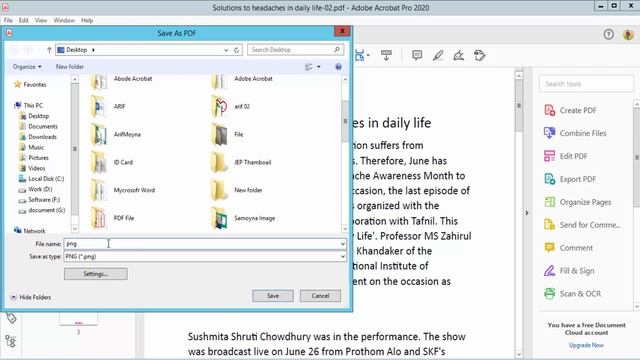This screenshot has height=360, width=640.
Task: Open the PDF File folder
Action: (112, 218)
